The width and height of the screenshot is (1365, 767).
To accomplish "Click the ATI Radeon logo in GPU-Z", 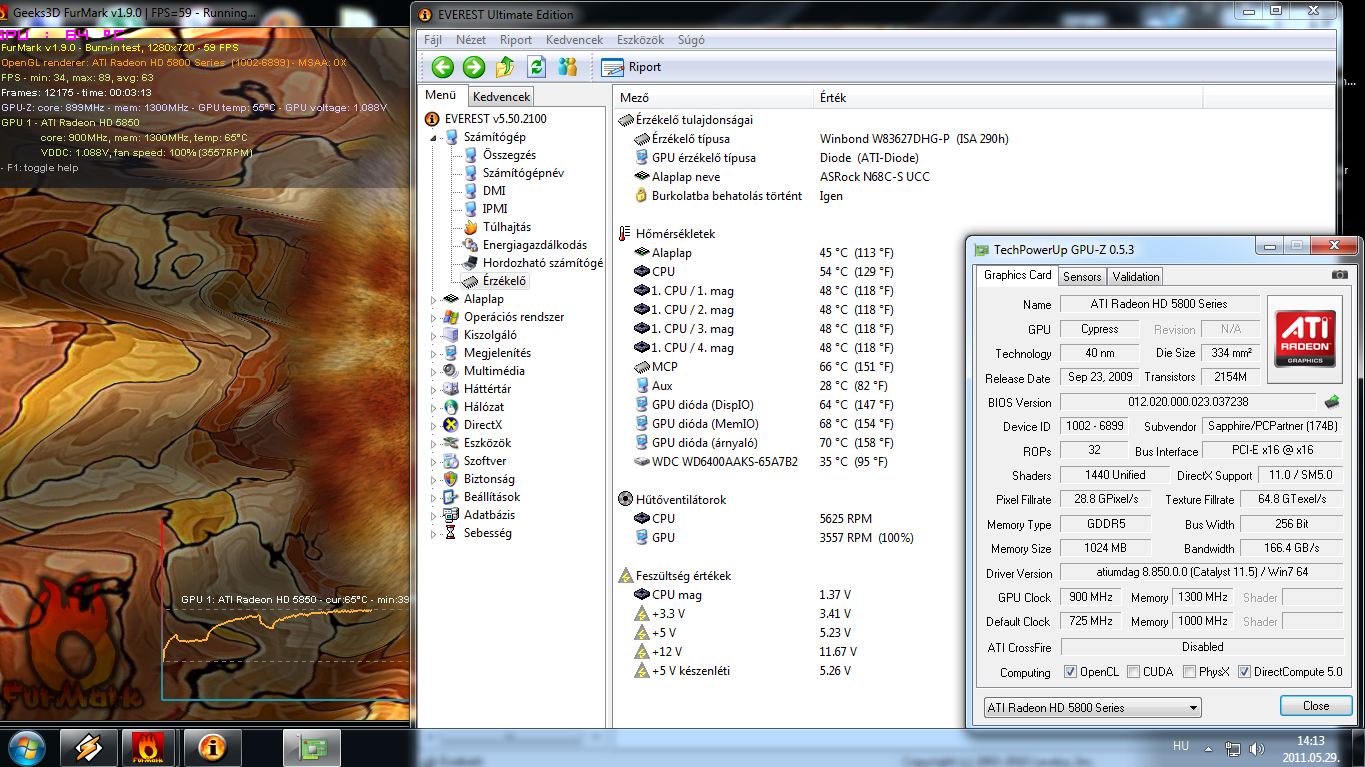I will pos(1305,339).
